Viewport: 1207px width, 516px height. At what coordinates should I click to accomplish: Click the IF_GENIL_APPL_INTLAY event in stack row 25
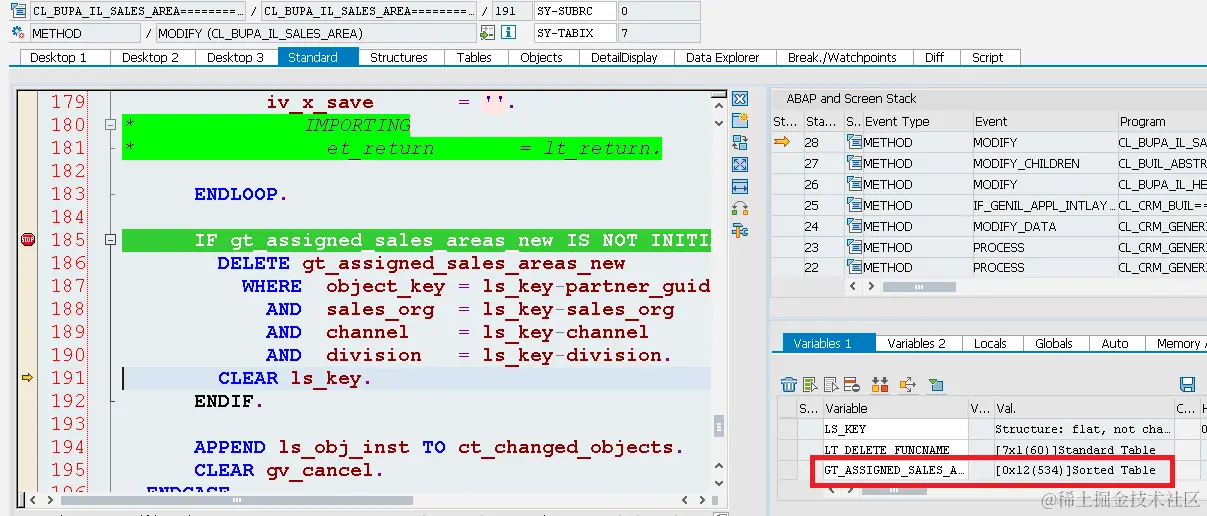point(1043,205)
